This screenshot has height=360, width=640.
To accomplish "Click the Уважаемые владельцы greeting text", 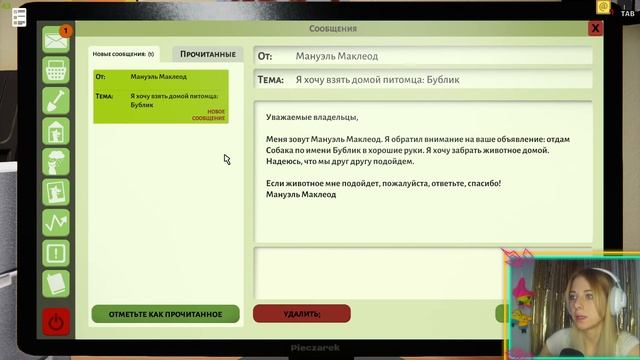I will [312, 117].
